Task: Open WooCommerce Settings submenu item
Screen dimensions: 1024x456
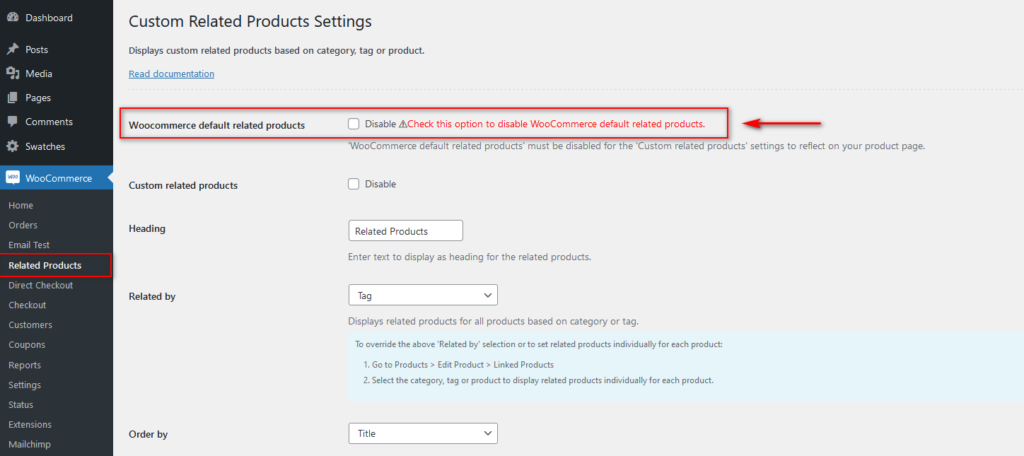Action: pyautogui.click(x=25, y=385)
